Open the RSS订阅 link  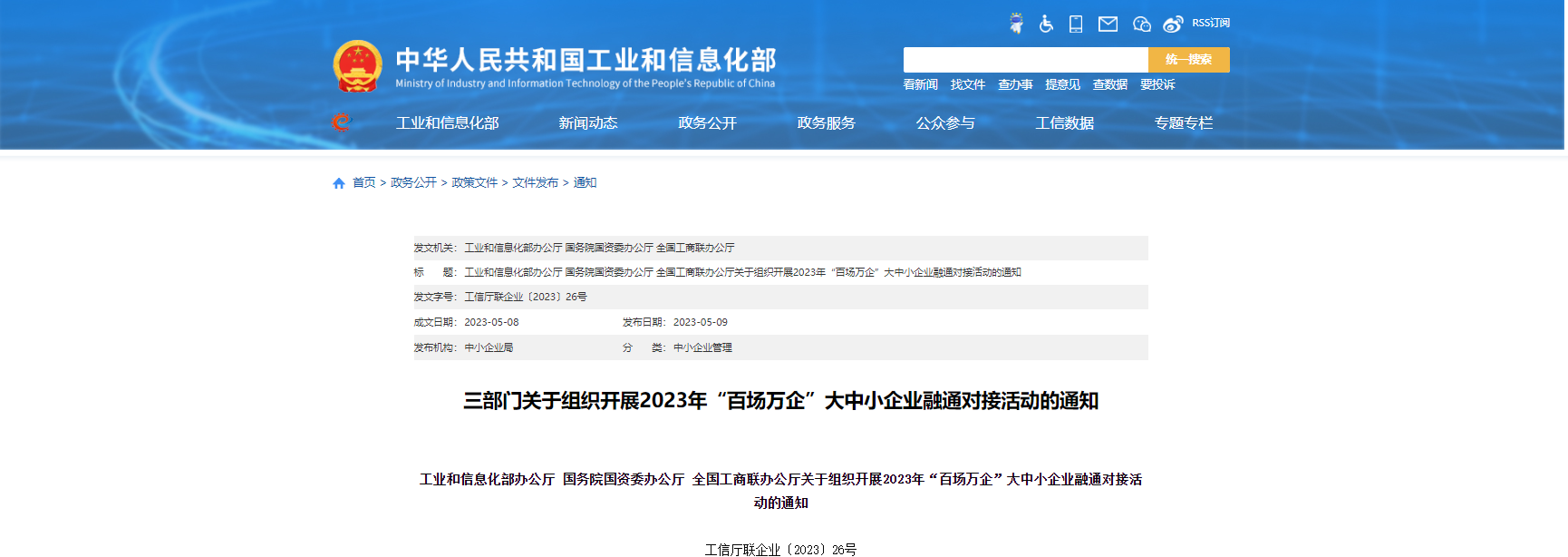1211,23
